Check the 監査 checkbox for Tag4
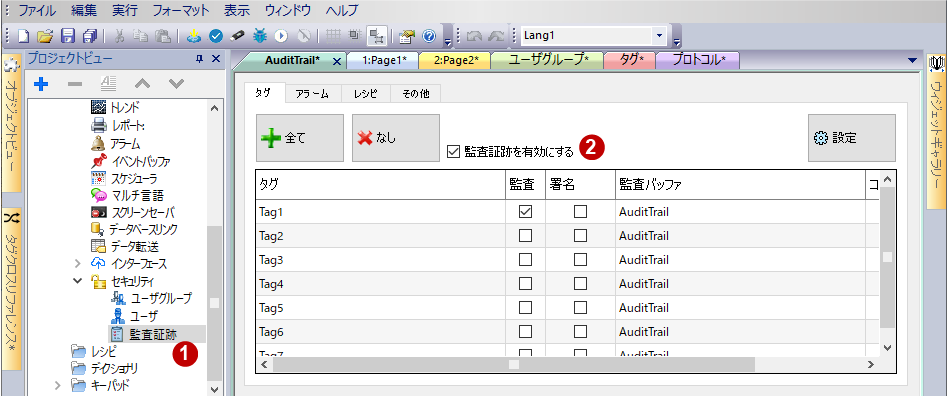 (525, 284)
